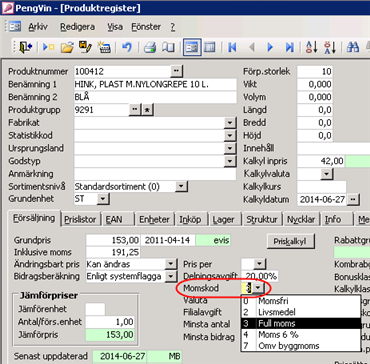Select Moms 6 % option
This screenshot has width=370, height=364.
[x=301, y=335]
